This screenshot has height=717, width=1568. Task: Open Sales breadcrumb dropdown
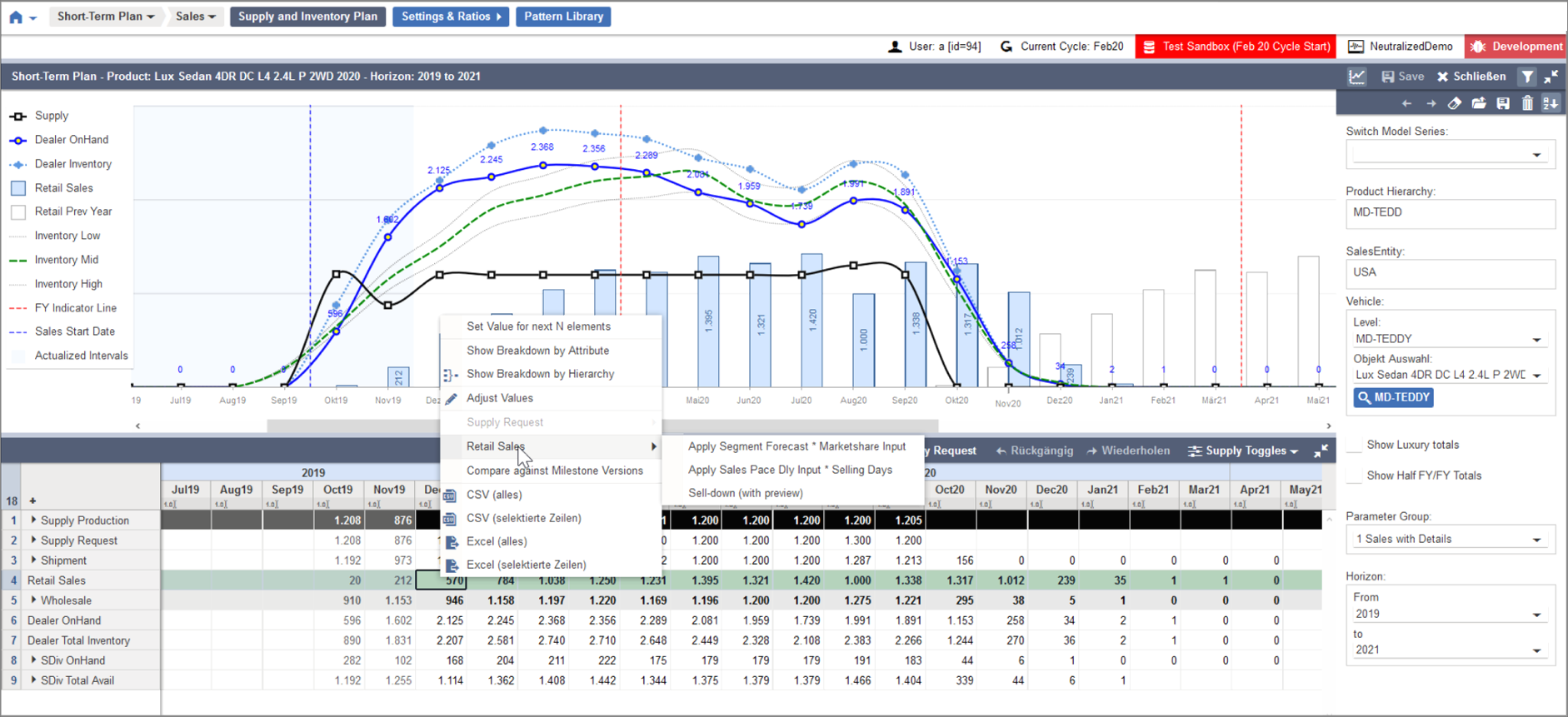tap(195, 17)
